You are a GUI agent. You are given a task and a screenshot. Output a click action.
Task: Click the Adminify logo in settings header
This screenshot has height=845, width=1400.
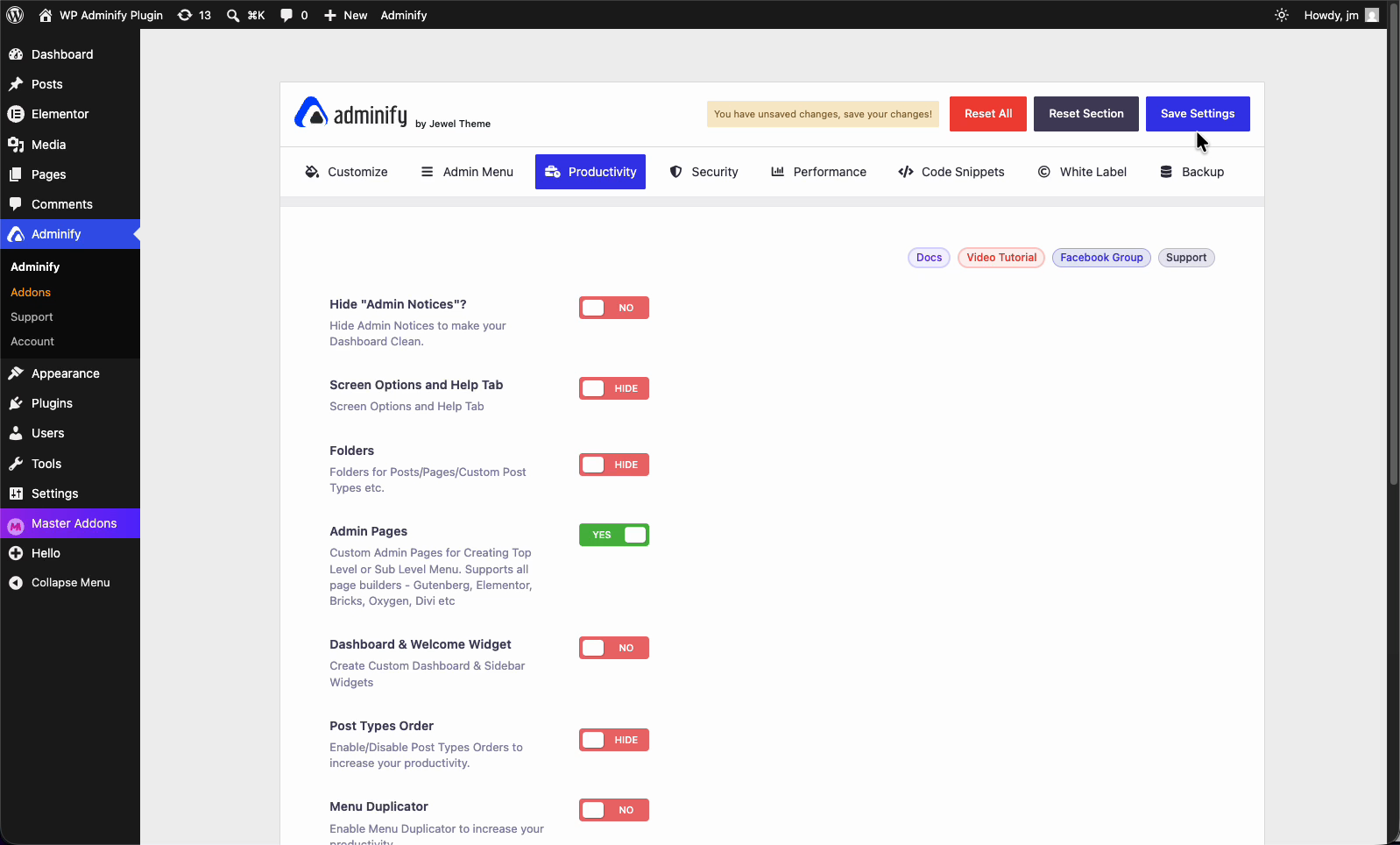(x=350, y=113)
